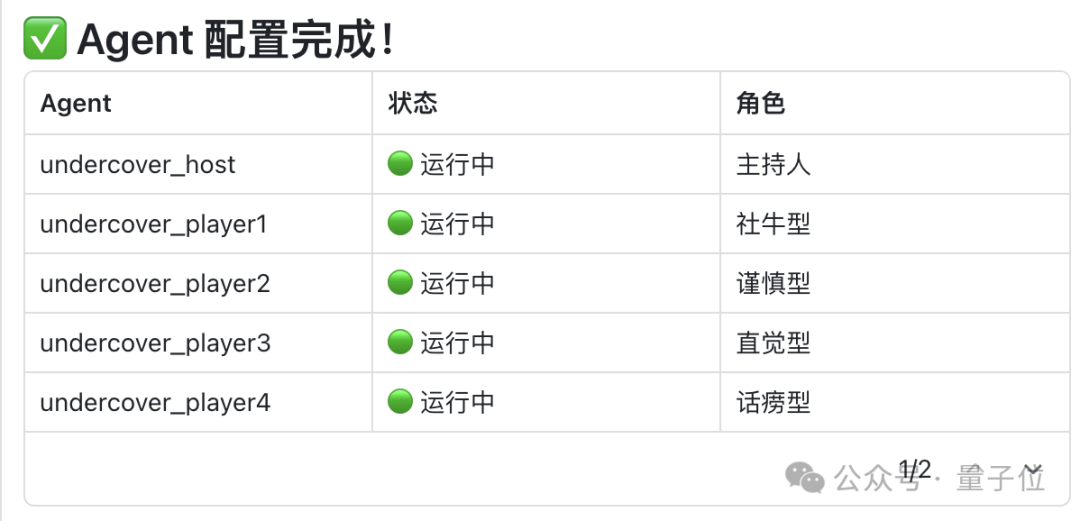Click the undercover_player1 agent name
This screenshot has width=1080, height=521.
click(x=153, y=225)
